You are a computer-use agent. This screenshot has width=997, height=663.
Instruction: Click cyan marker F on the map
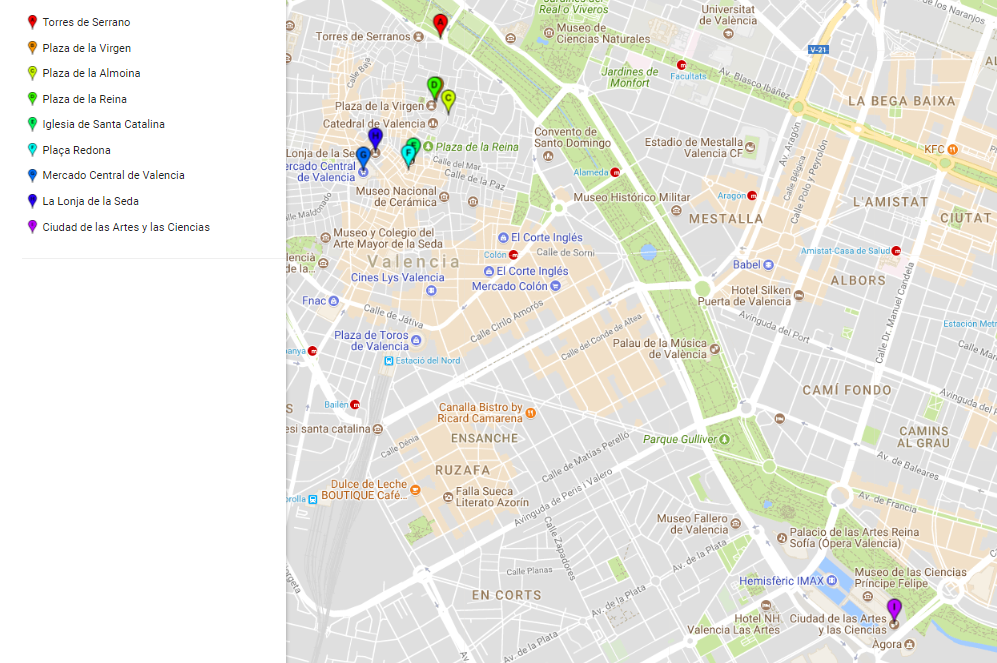(407, 154)
